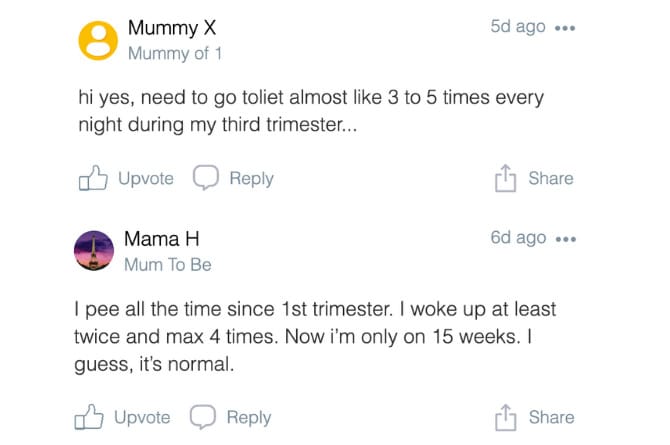Open Mama H's Eiffel Tower profile picture
The height and width of the screenshot is (445, 670).
pyautogui.click(x=95, y=251)
